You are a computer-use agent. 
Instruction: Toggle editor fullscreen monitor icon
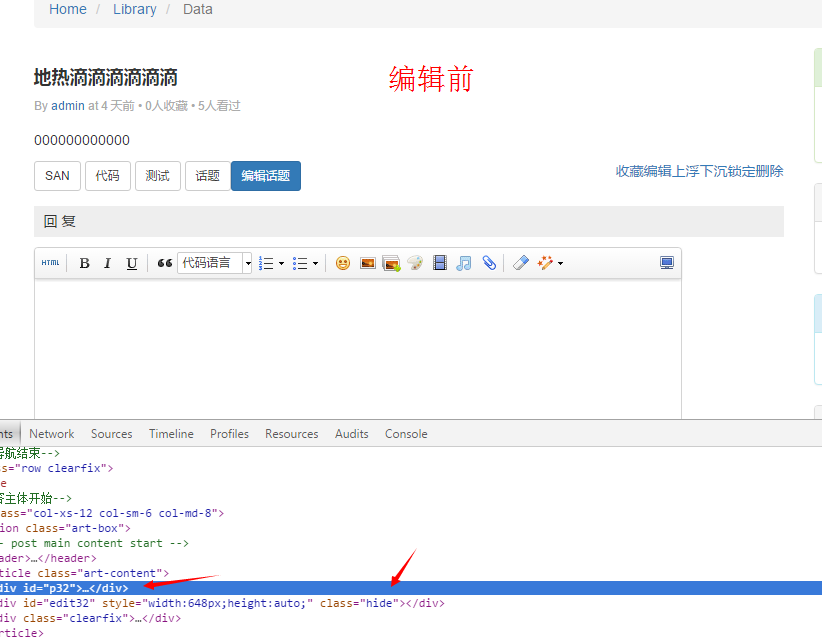pyautogui.click(x=667, y=263)
